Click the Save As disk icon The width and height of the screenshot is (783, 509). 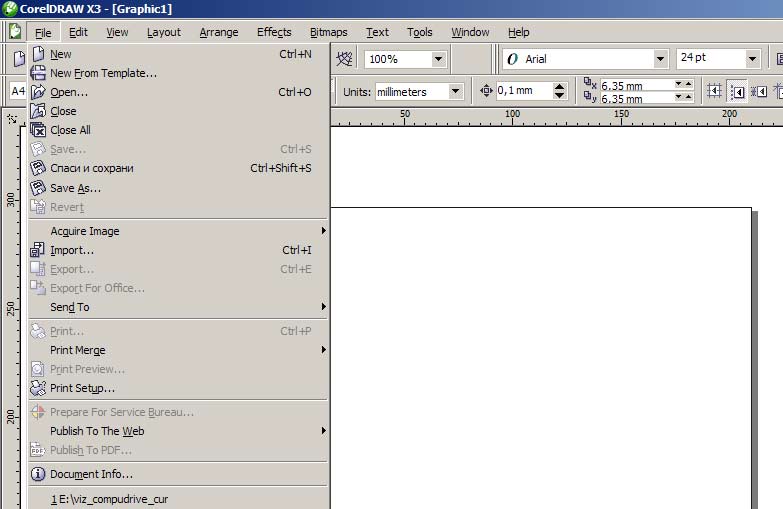(x=38, y=188)
